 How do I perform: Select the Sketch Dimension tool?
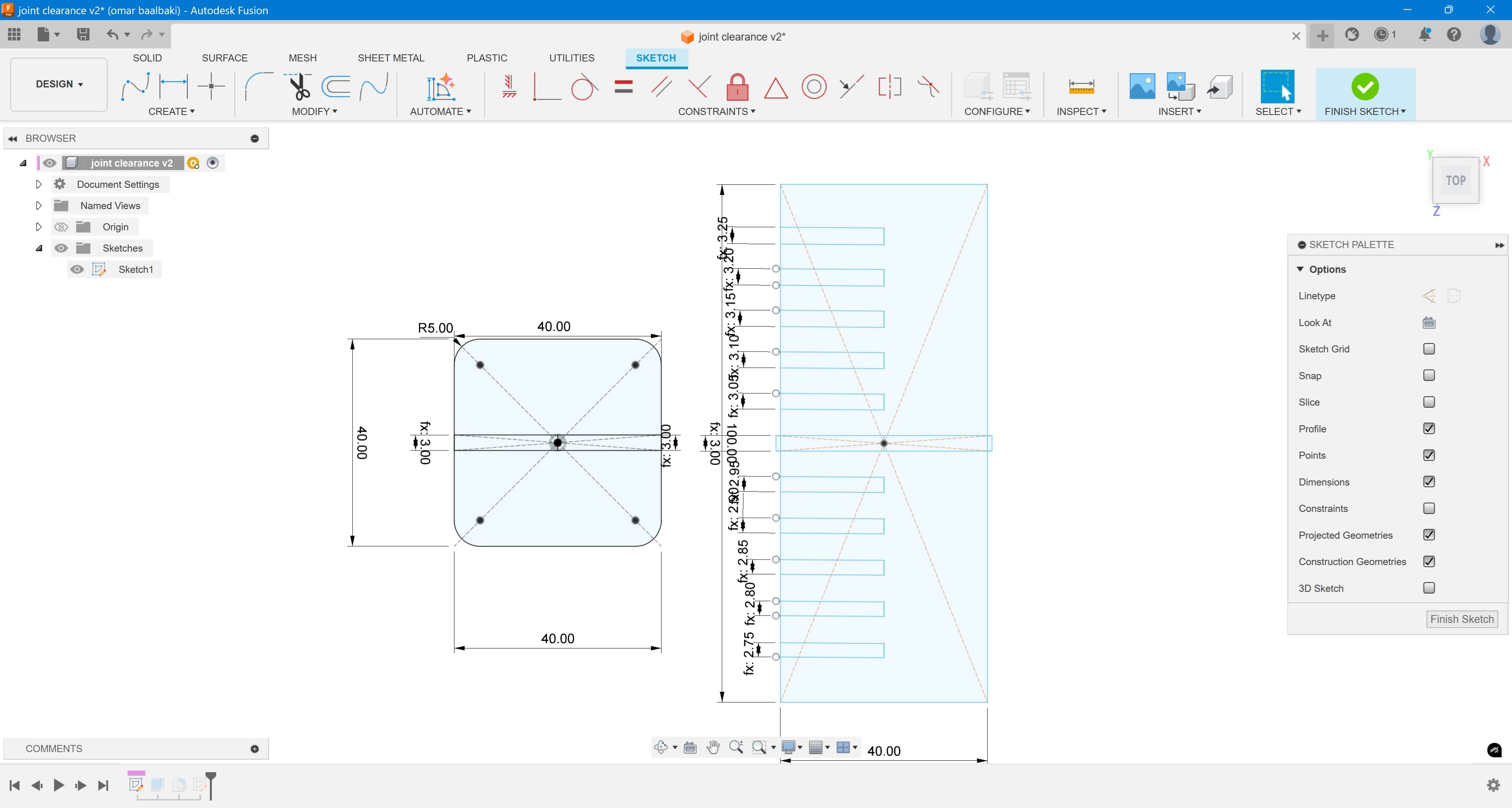(173, 87)
